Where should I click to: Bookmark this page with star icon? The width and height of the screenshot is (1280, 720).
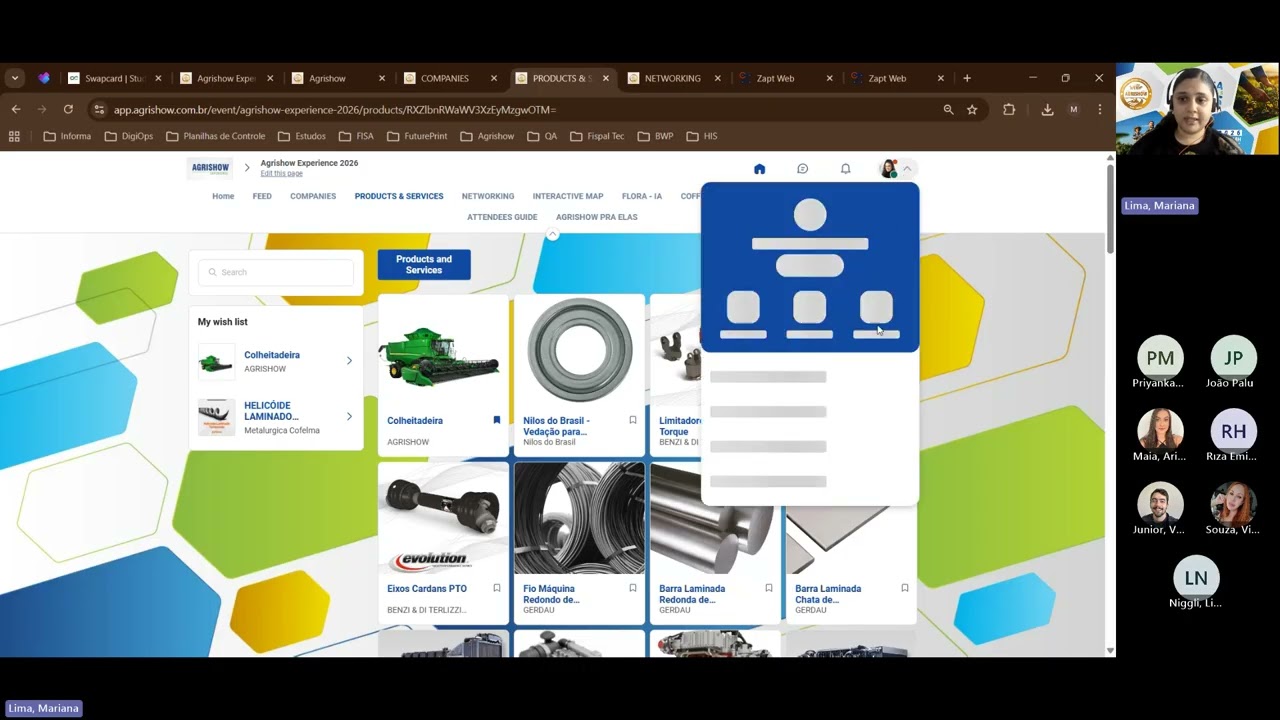click(x=972, y=109)
